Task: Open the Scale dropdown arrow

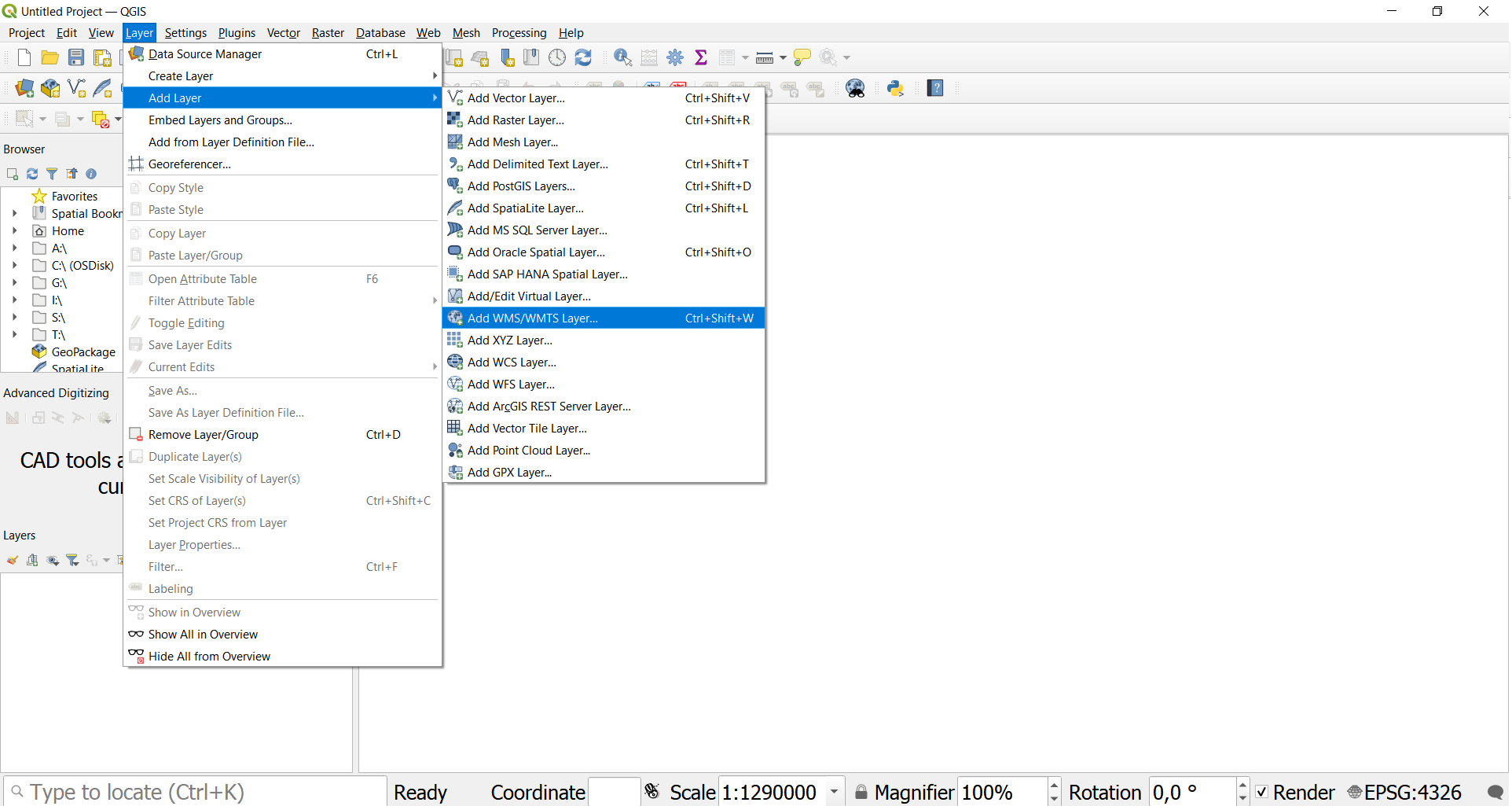Action: [x=834, y=792]
